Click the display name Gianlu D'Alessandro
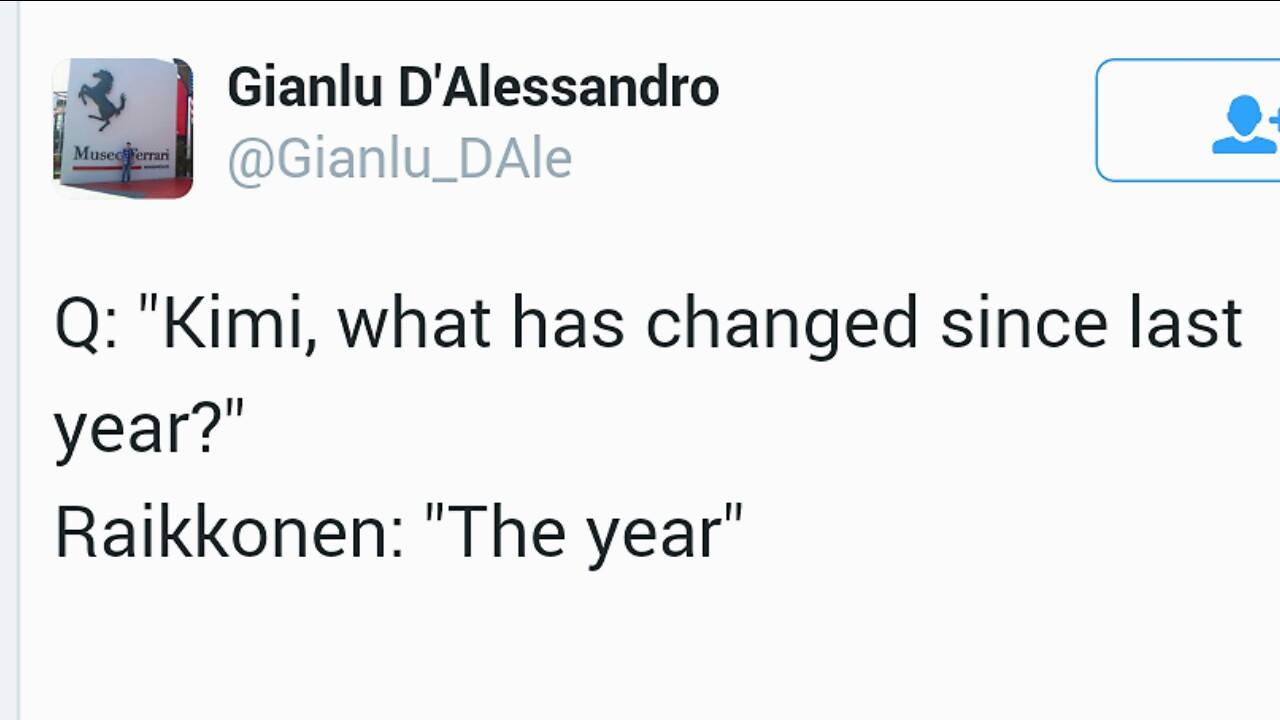The height and width of the screenshot is (720, 1280). coord(473,87)
